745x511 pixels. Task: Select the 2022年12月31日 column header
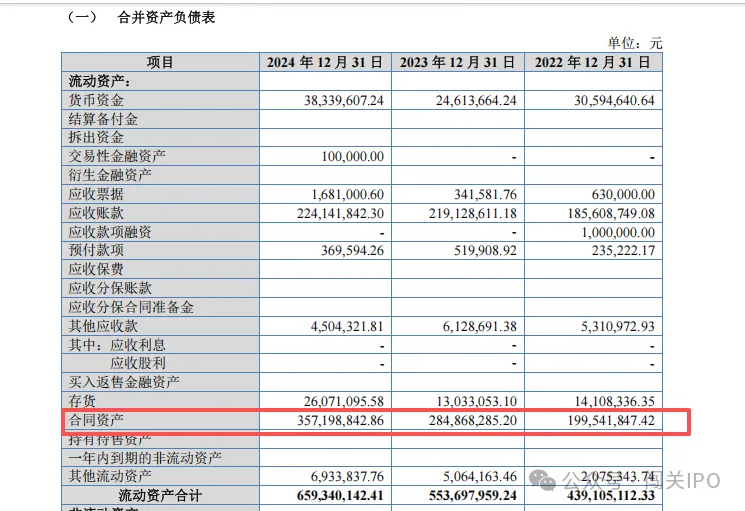tap(593, 62)
